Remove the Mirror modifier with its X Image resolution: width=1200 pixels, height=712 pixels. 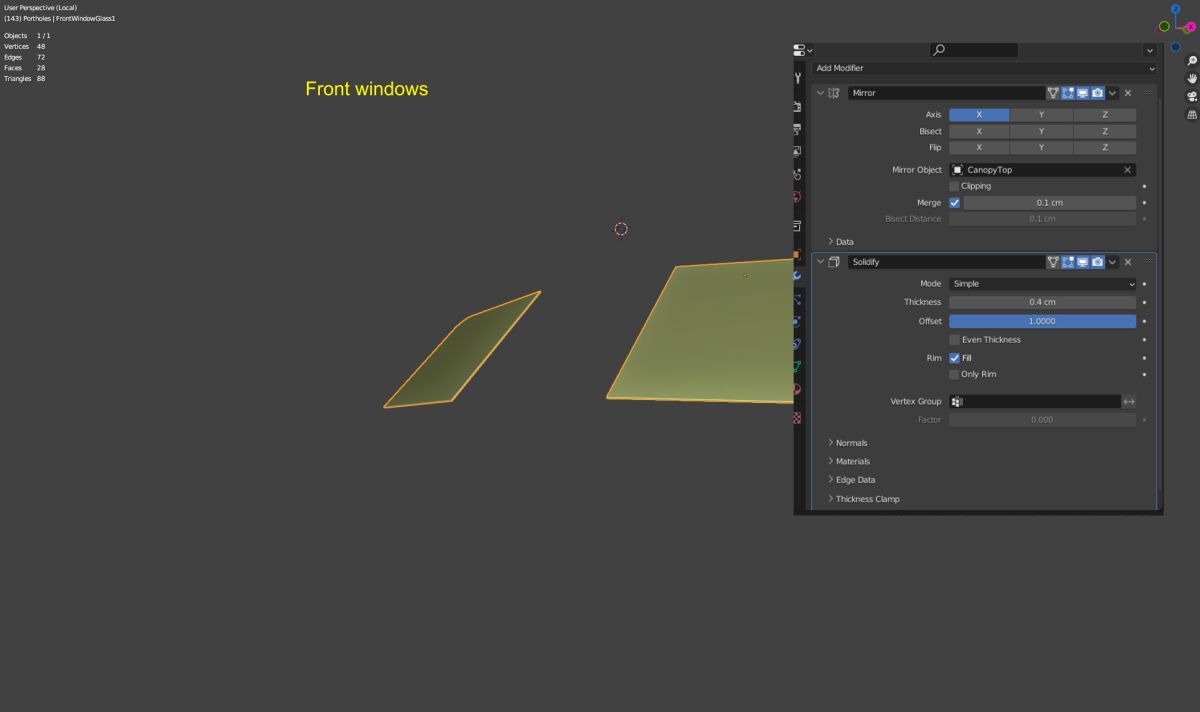pyautogui.click(x=1128, y=93)
